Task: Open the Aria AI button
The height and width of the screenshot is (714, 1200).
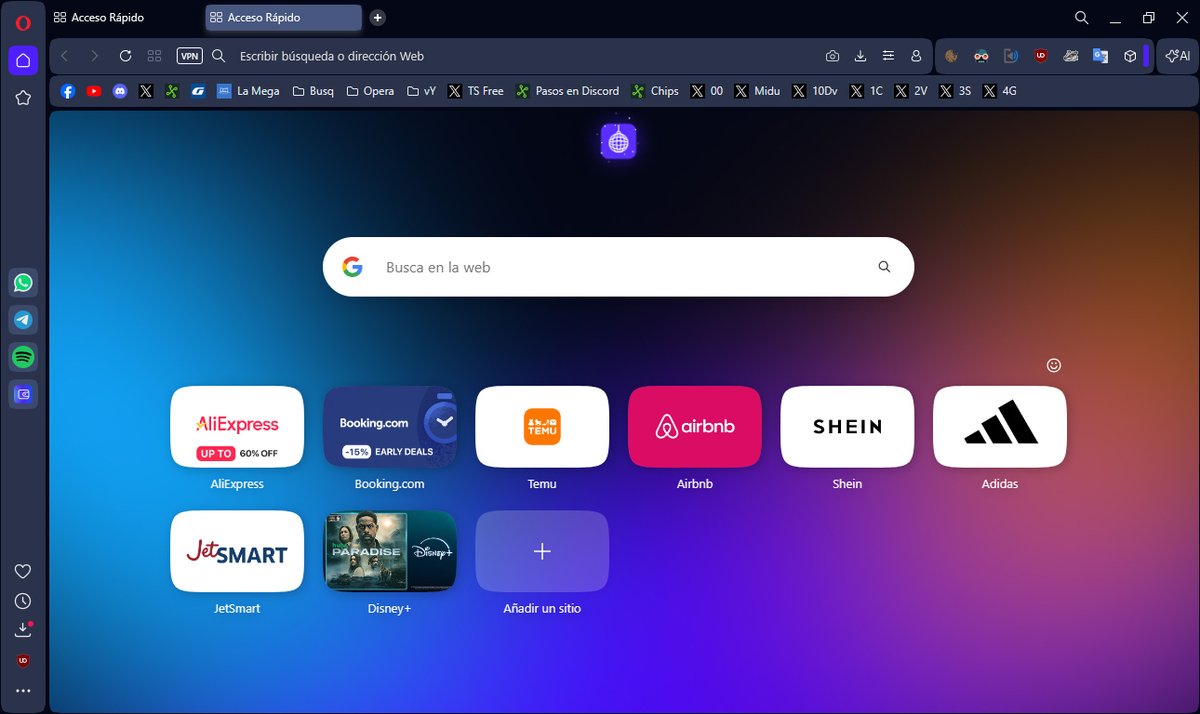Action: point(1178,56)
